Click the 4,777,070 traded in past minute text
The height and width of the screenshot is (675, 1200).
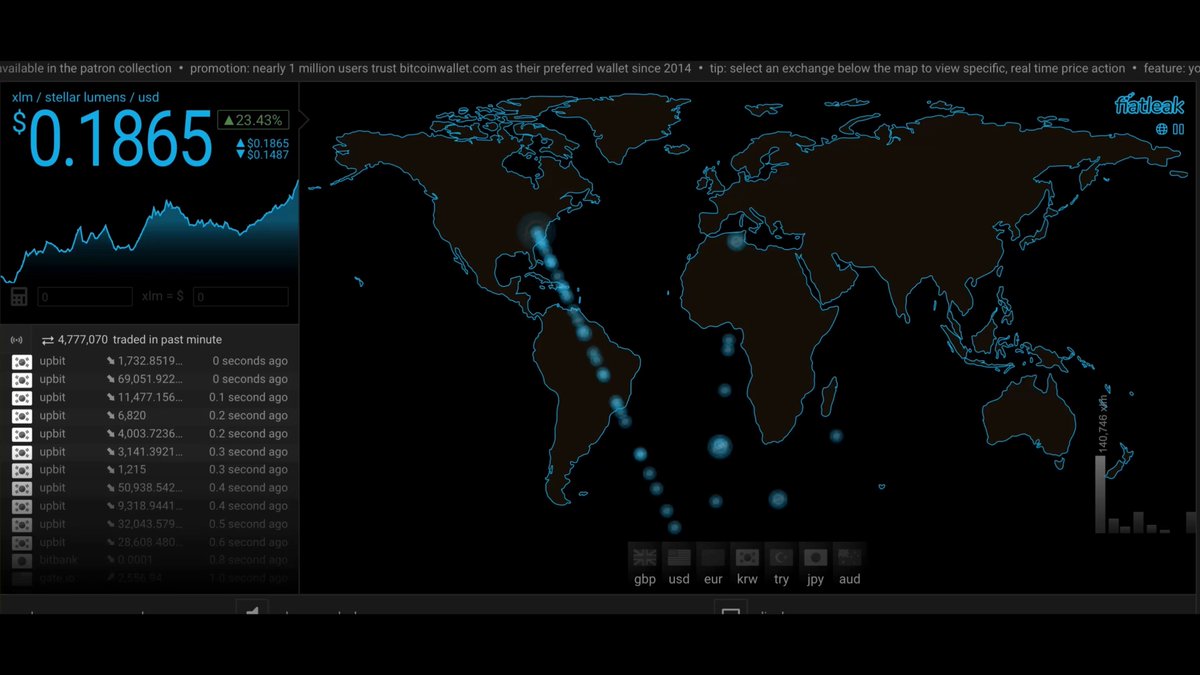click(140, 340)
